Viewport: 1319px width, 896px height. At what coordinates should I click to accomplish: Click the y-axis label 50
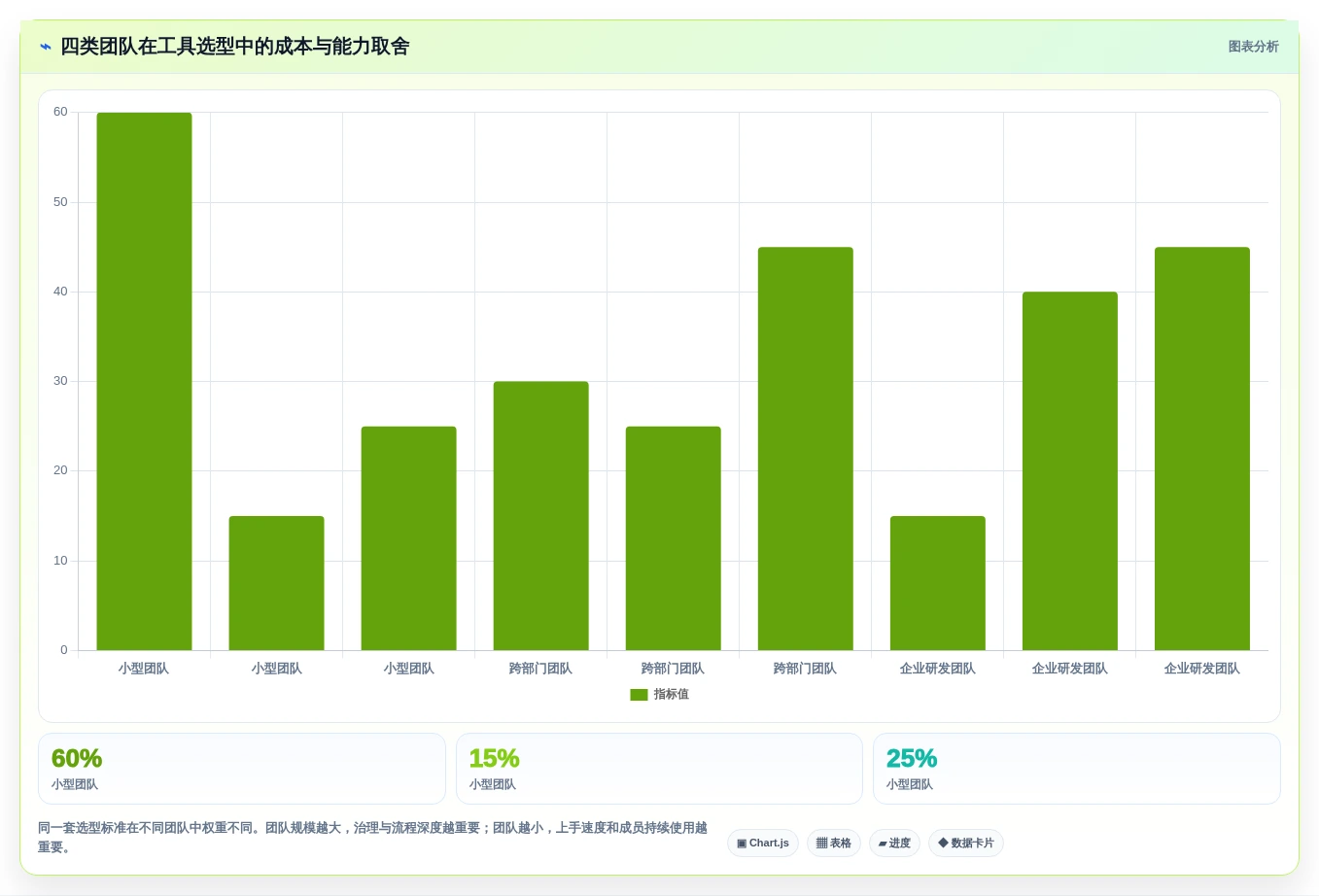[60, 202]
